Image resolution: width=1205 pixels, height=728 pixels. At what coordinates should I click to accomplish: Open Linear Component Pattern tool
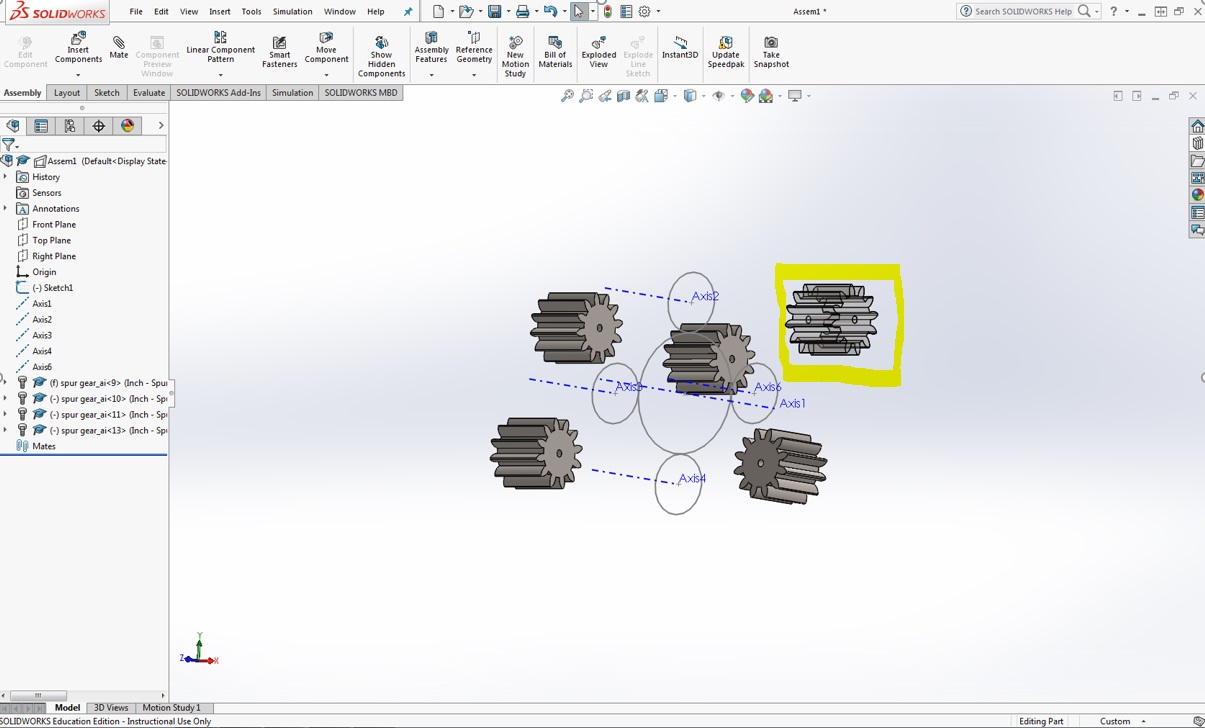click(x=220, y=49)
